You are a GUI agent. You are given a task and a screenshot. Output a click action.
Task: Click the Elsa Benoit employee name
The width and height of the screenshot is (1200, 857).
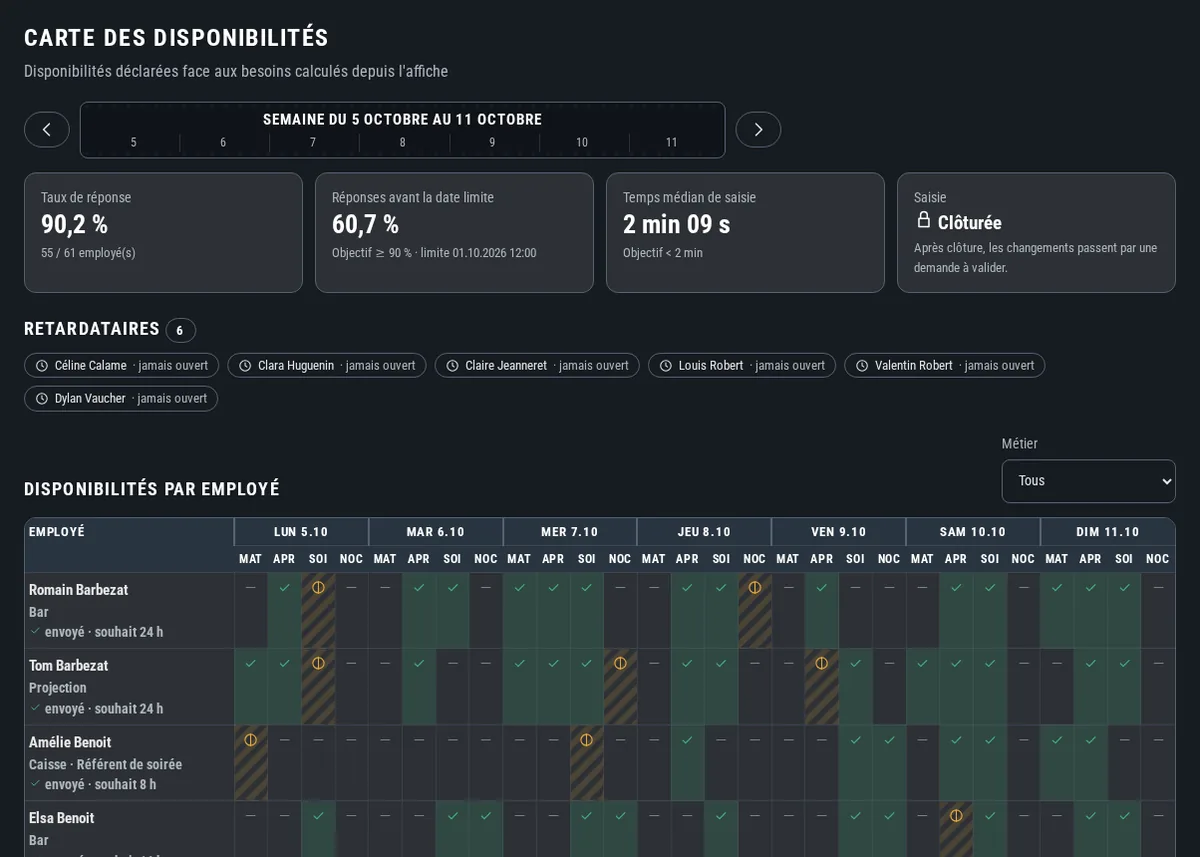click(62, 818)
